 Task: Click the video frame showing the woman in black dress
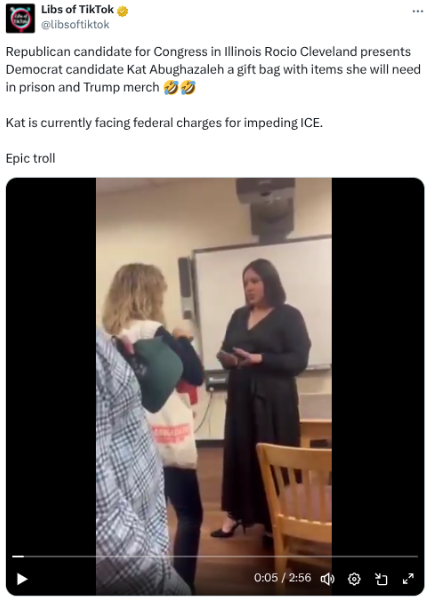(x=214, y=386)
